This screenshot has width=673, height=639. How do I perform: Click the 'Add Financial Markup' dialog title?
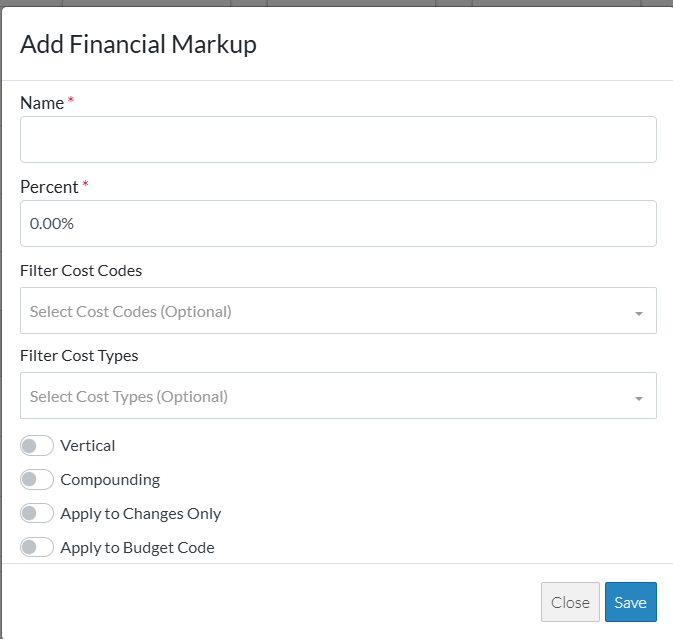(138, 44)
